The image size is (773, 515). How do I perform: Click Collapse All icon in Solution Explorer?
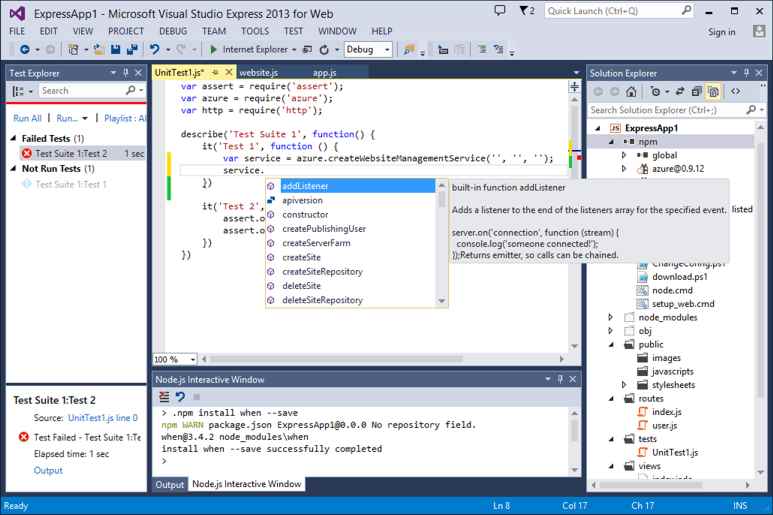pos(696,92)
